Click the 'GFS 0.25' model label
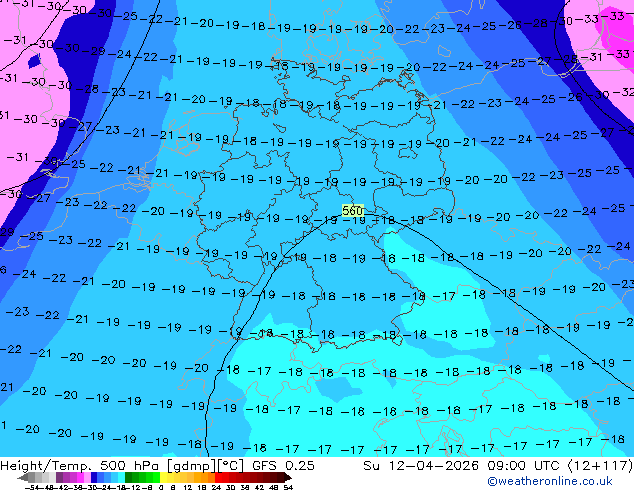634x490 pixels. coord(283,466)
